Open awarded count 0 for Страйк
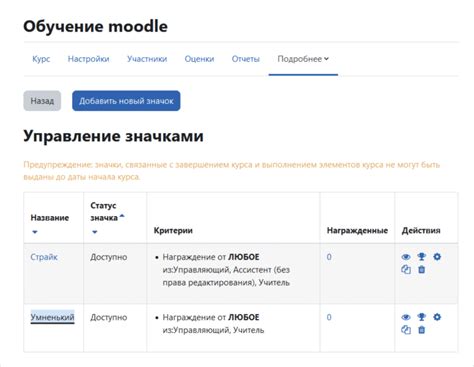This screenshot has height=367, width=474. (329, 257)
